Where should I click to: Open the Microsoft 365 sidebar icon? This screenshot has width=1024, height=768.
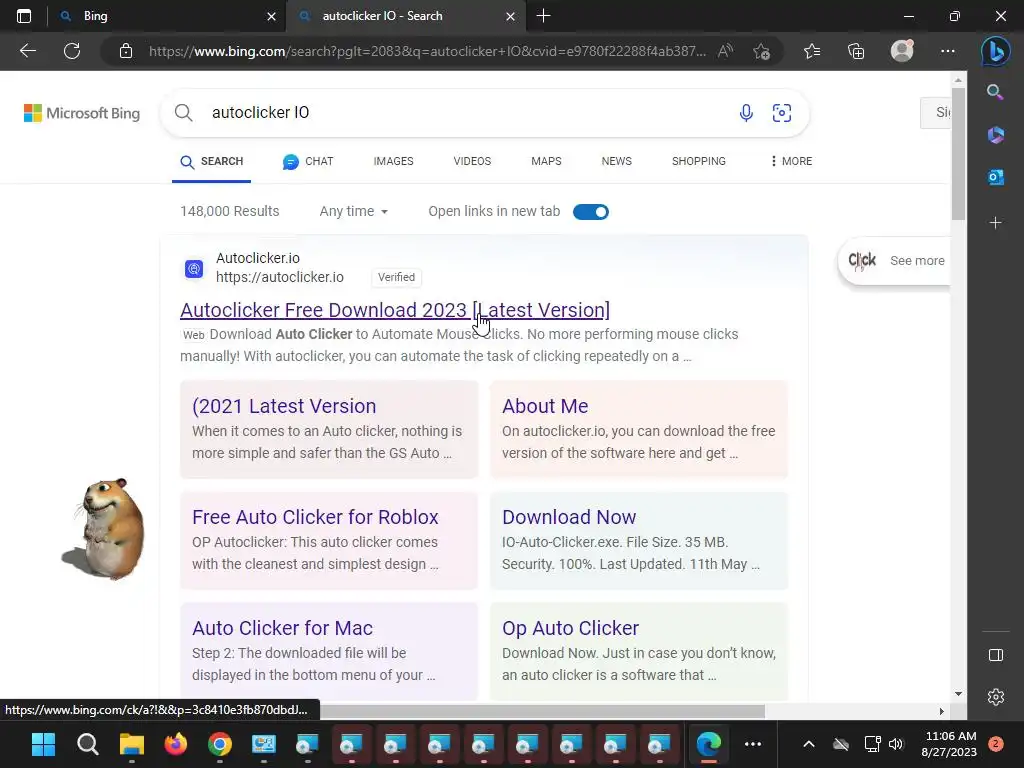coord(995,135)
